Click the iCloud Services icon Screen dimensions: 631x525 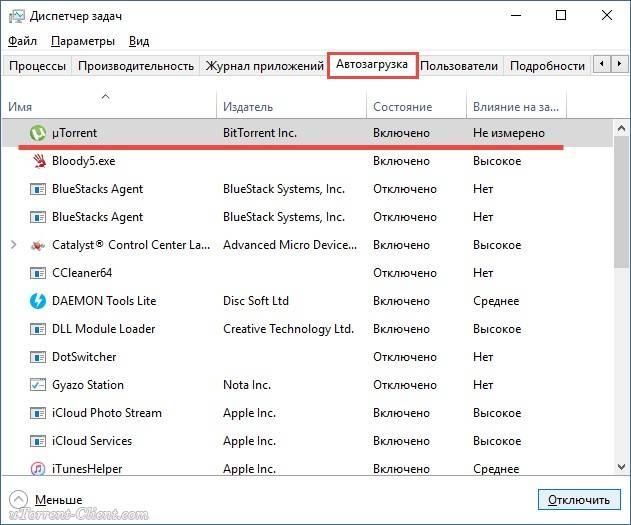pyautogui.click(x=38, y=441)
